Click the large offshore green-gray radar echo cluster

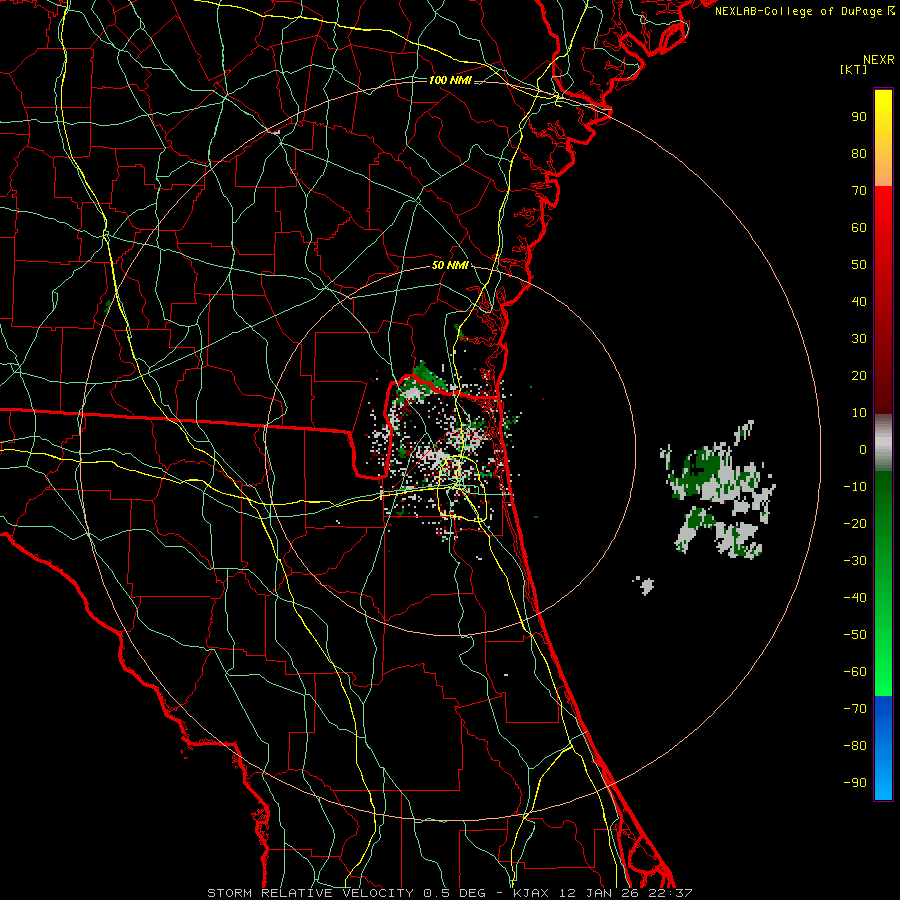[x=717, y=491]
